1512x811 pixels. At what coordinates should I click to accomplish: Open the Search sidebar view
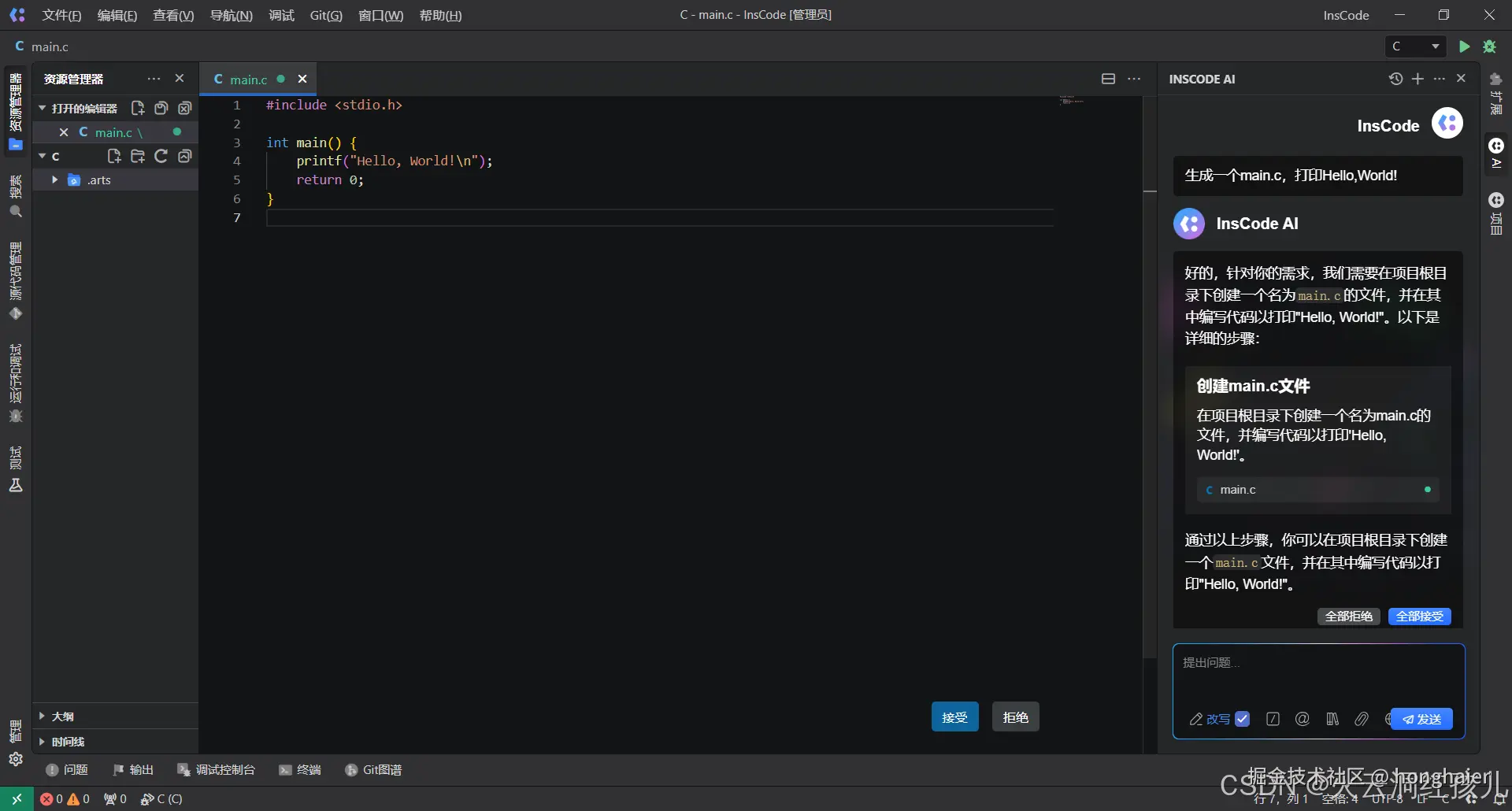click(16, 196)
